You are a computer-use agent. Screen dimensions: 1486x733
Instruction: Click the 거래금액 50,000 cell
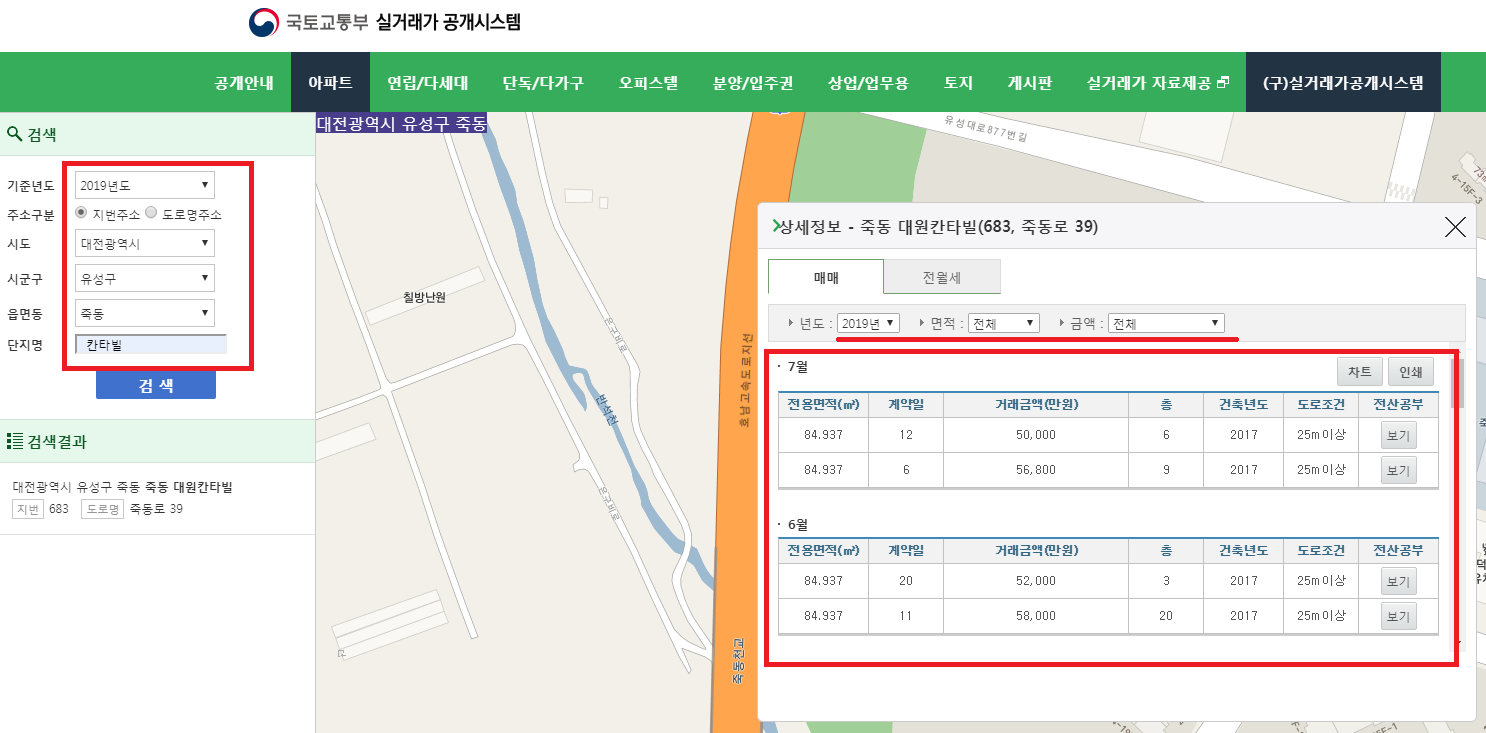1035,435
